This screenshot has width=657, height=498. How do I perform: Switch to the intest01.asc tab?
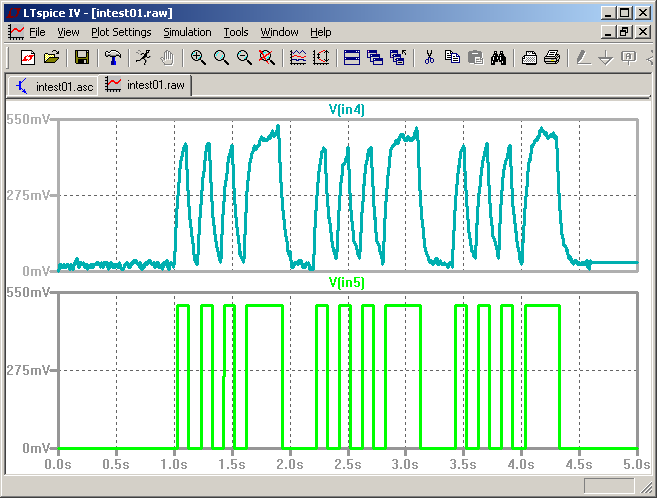(54, 86)
